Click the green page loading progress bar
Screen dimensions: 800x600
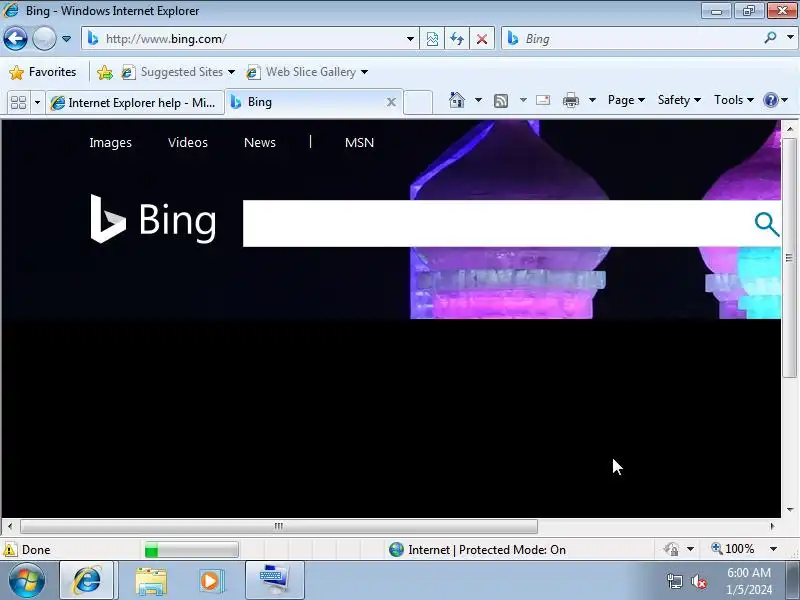(191, 549)
